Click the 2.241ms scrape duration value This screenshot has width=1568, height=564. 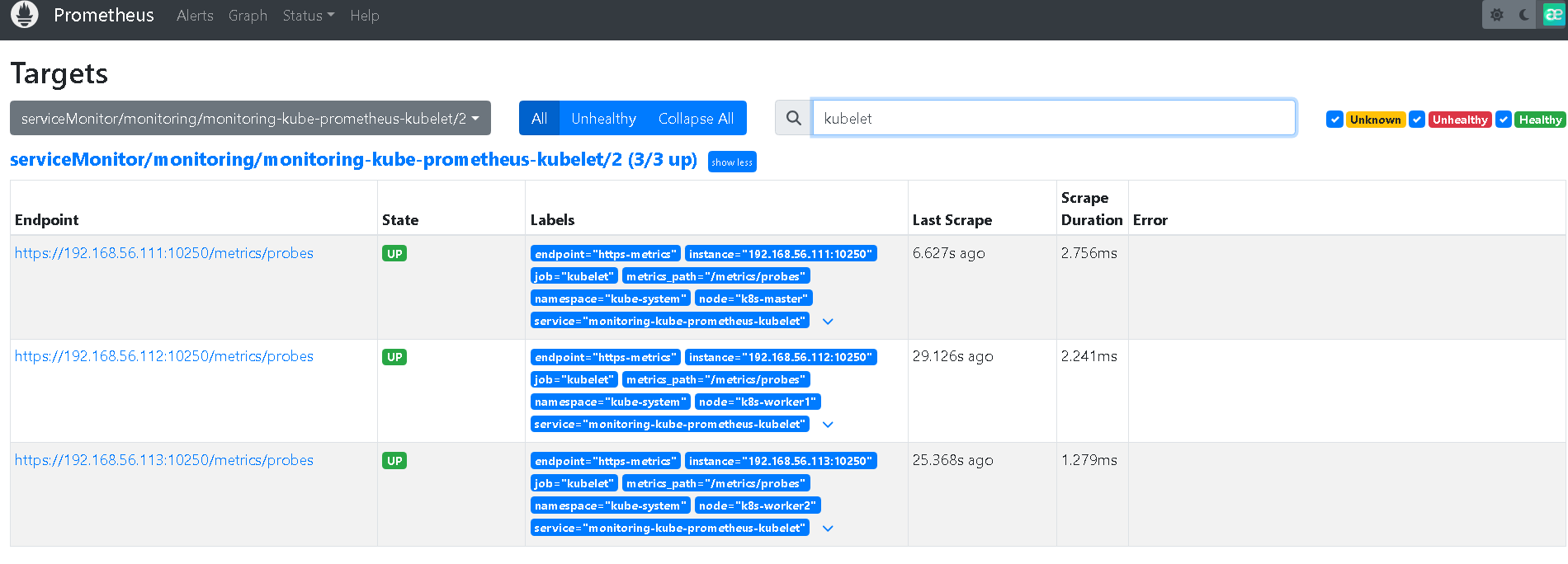(x=1089, y=356)
